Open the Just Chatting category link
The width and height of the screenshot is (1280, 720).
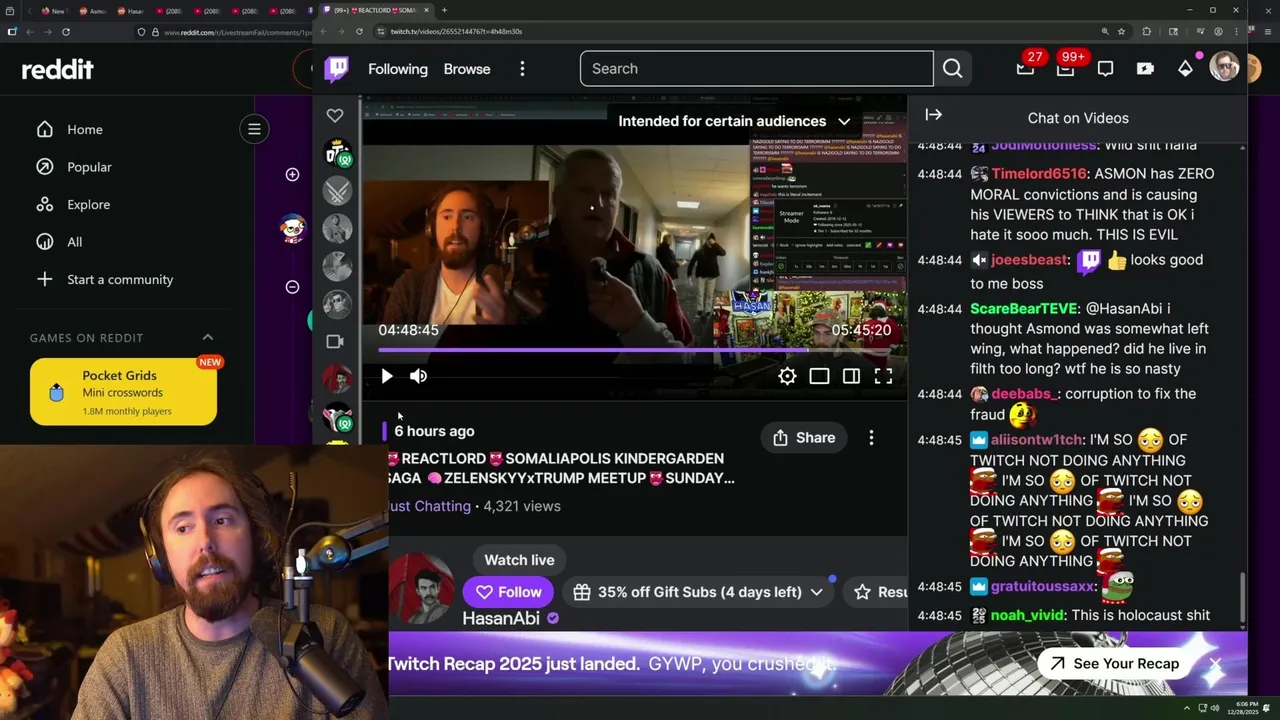pos(430,506)
